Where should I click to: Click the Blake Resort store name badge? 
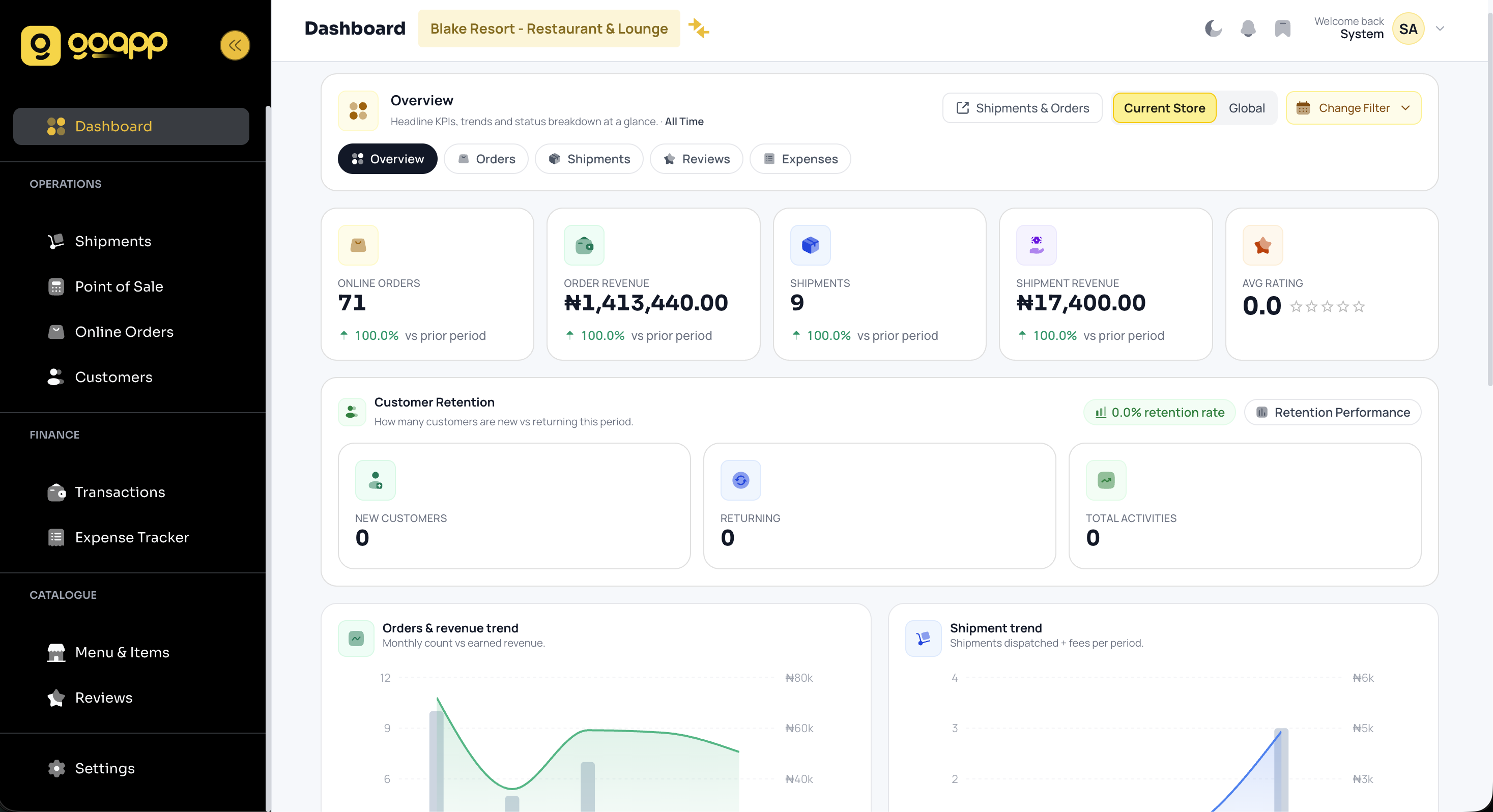[549, 28]
